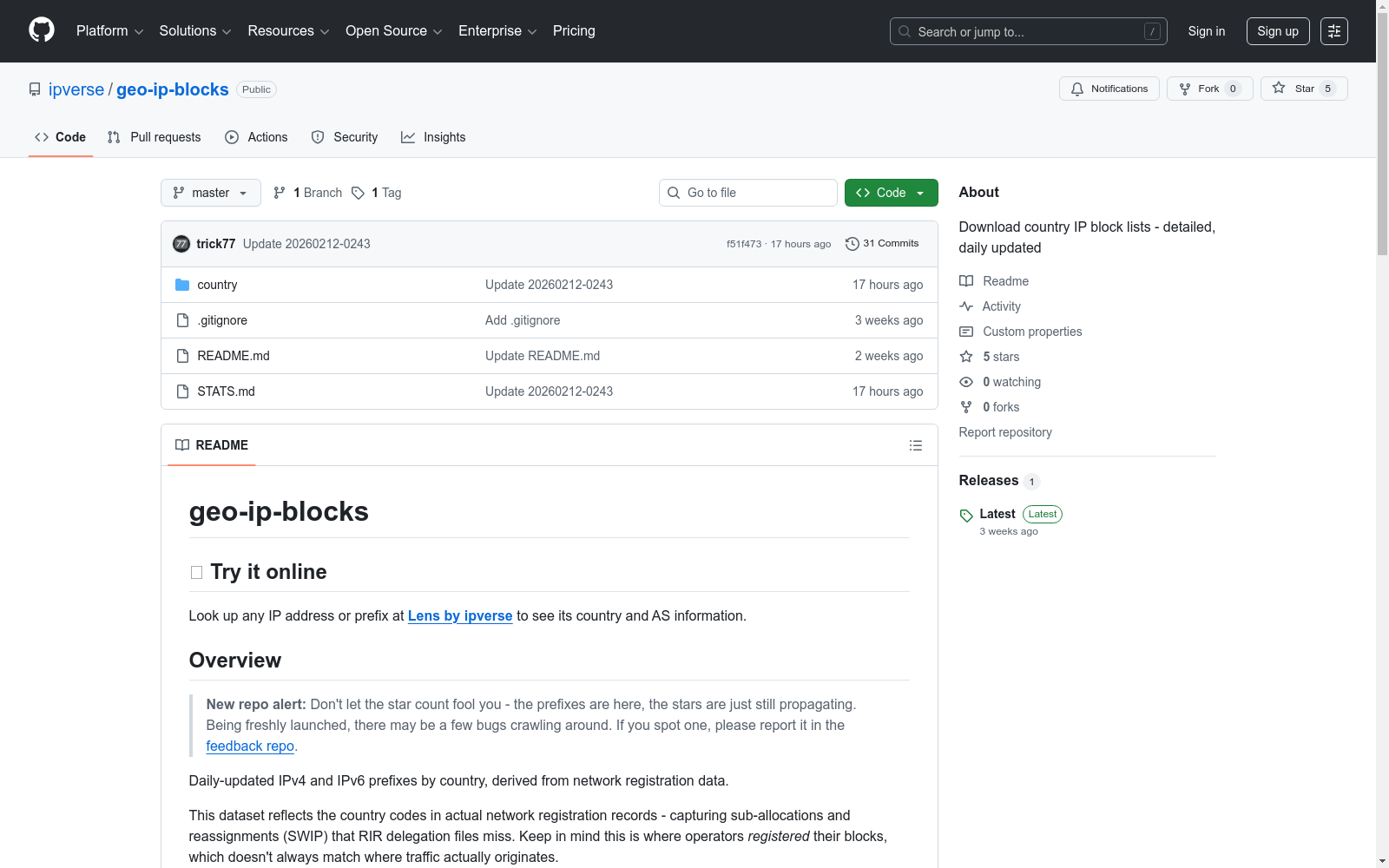Viewport: 1389px width, 868px height.
Task: Open the country folder
Action: point(217,285)
